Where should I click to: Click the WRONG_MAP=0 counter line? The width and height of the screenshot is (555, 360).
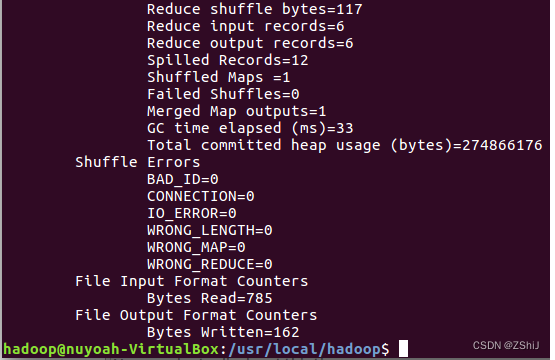click(x=196, y=247)
